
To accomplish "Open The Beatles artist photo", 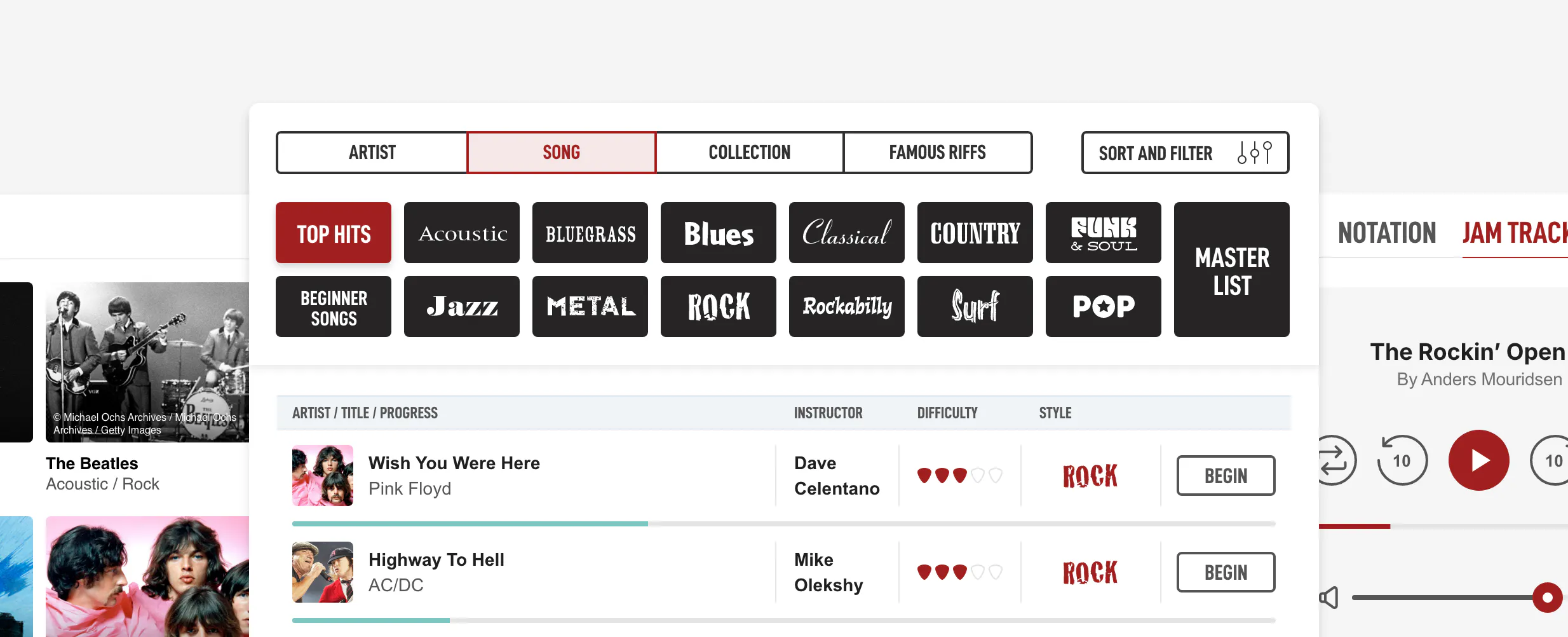I will point(147,362).
